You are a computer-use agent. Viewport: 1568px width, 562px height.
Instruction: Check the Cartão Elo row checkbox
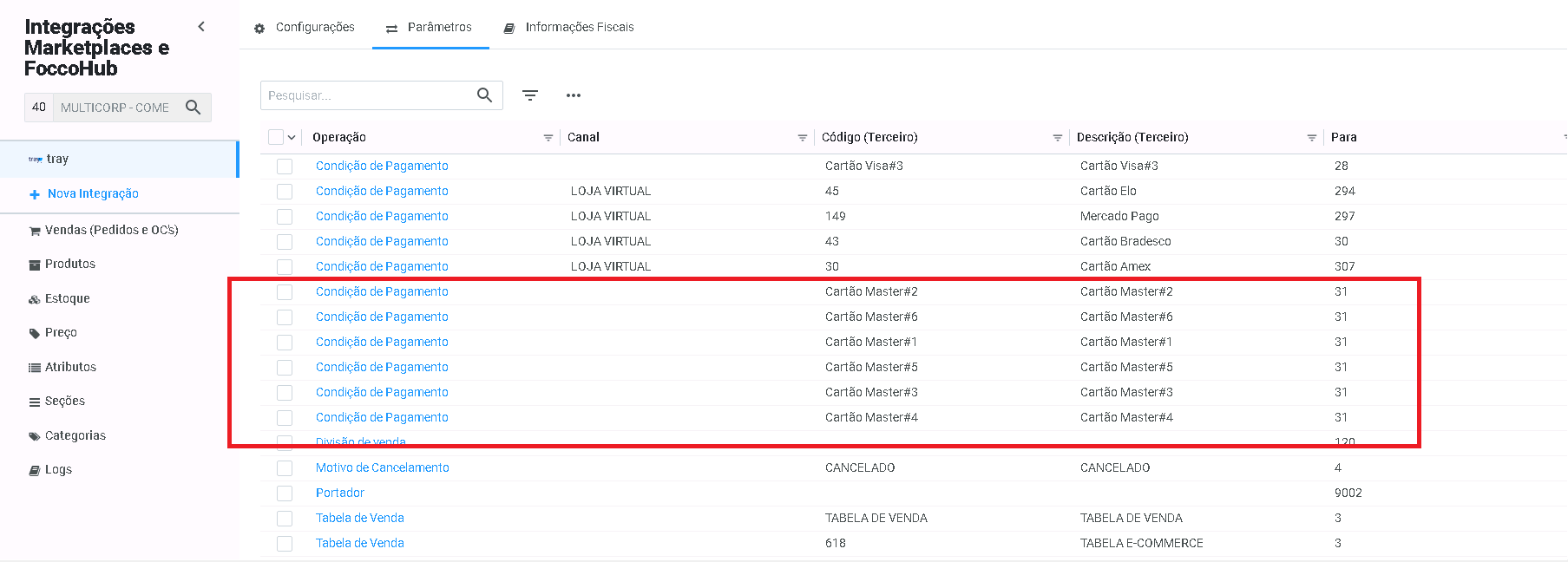point(285,192)
